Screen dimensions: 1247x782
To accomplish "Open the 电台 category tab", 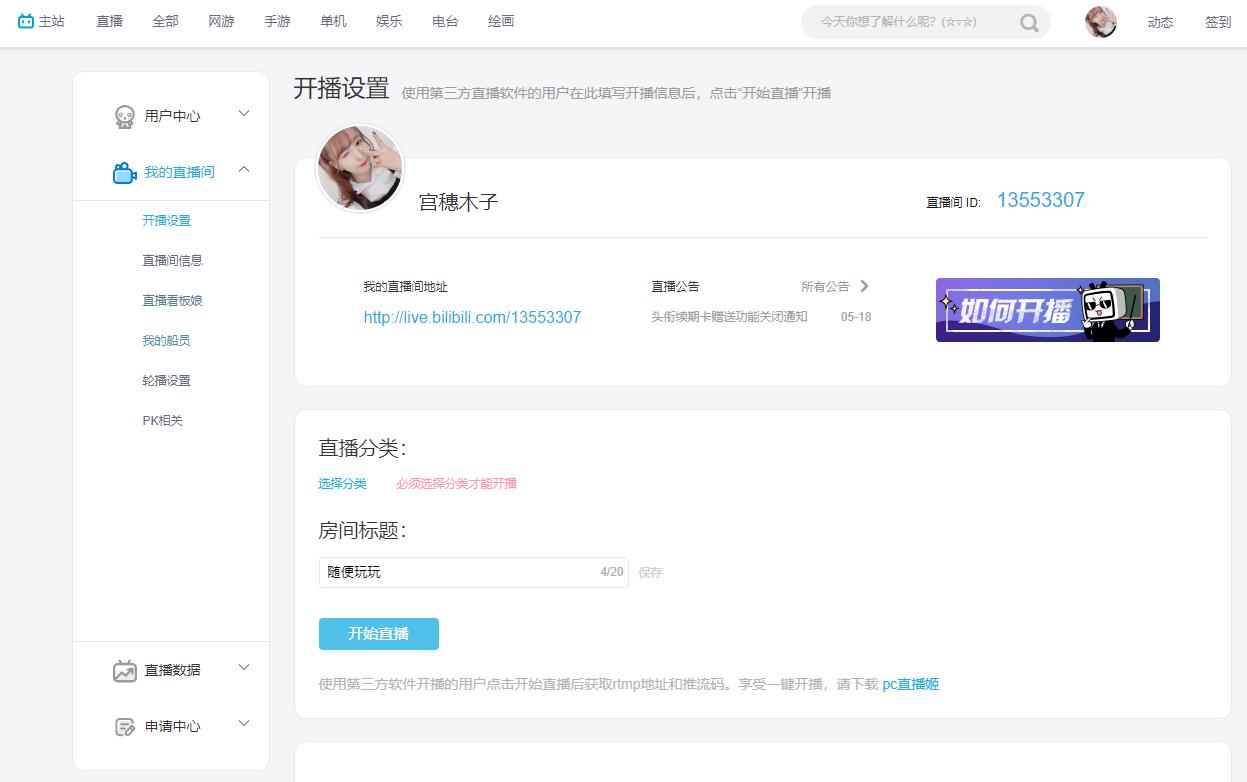I will click(x=444, y=20).
